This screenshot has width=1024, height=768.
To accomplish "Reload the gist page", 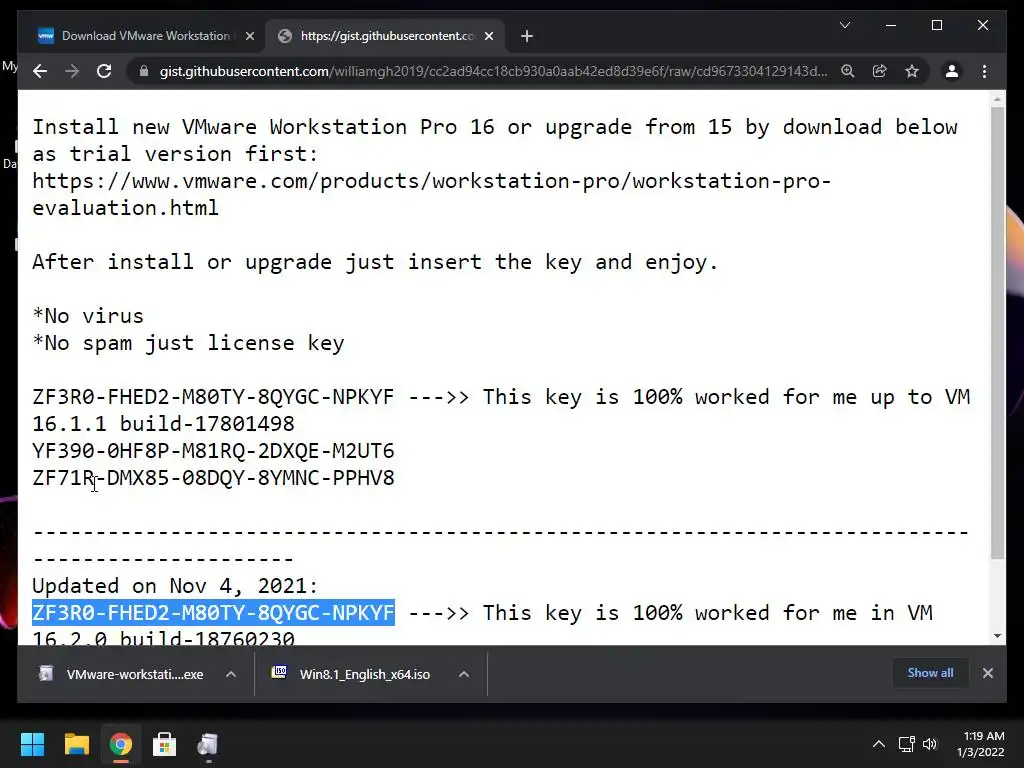I will point(104,71).
